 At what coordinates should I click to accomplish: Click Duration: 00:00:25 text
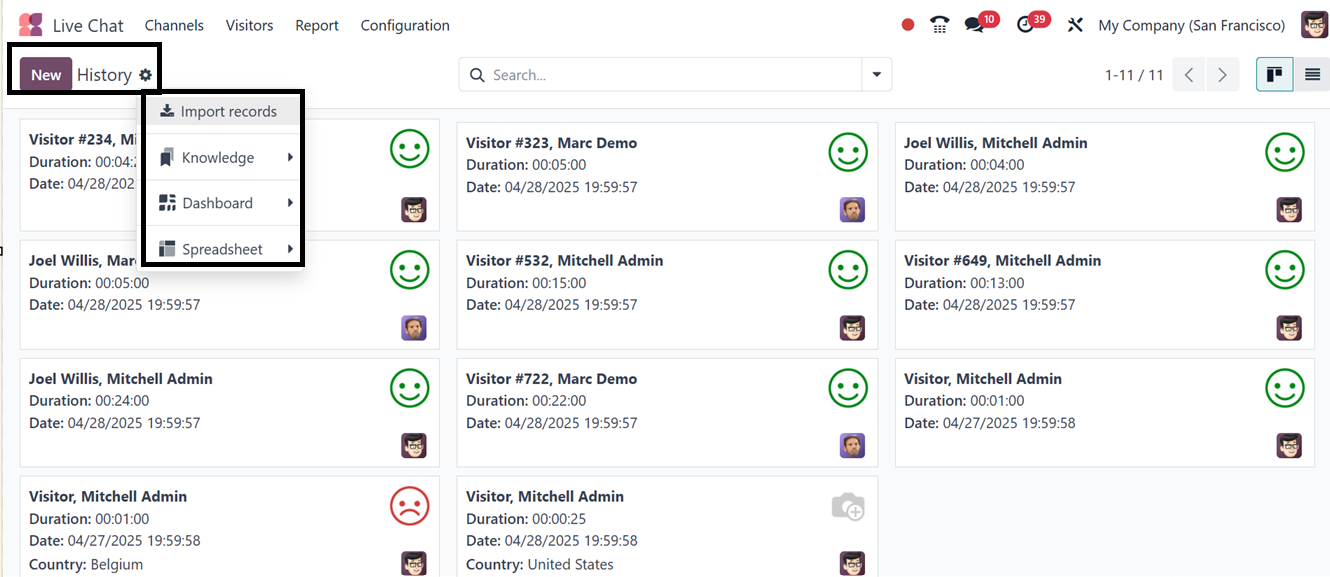click(x=526, y=519)
